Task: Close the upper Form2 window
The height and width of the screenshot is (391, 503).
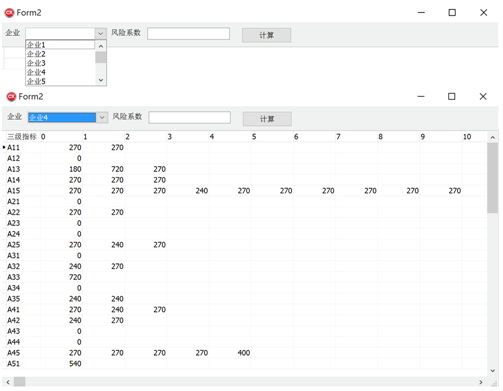Action: (483, 13)
